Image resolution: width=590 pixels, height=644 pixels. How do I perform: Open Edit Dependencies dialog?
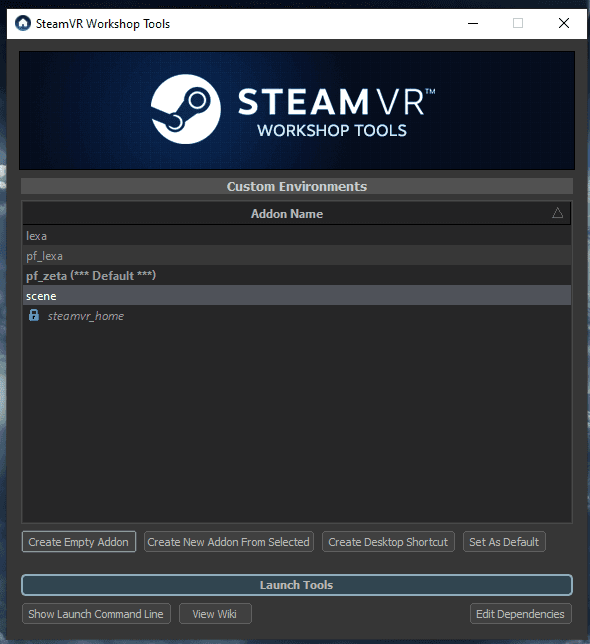pyautogui.click(x=520, y=614)
